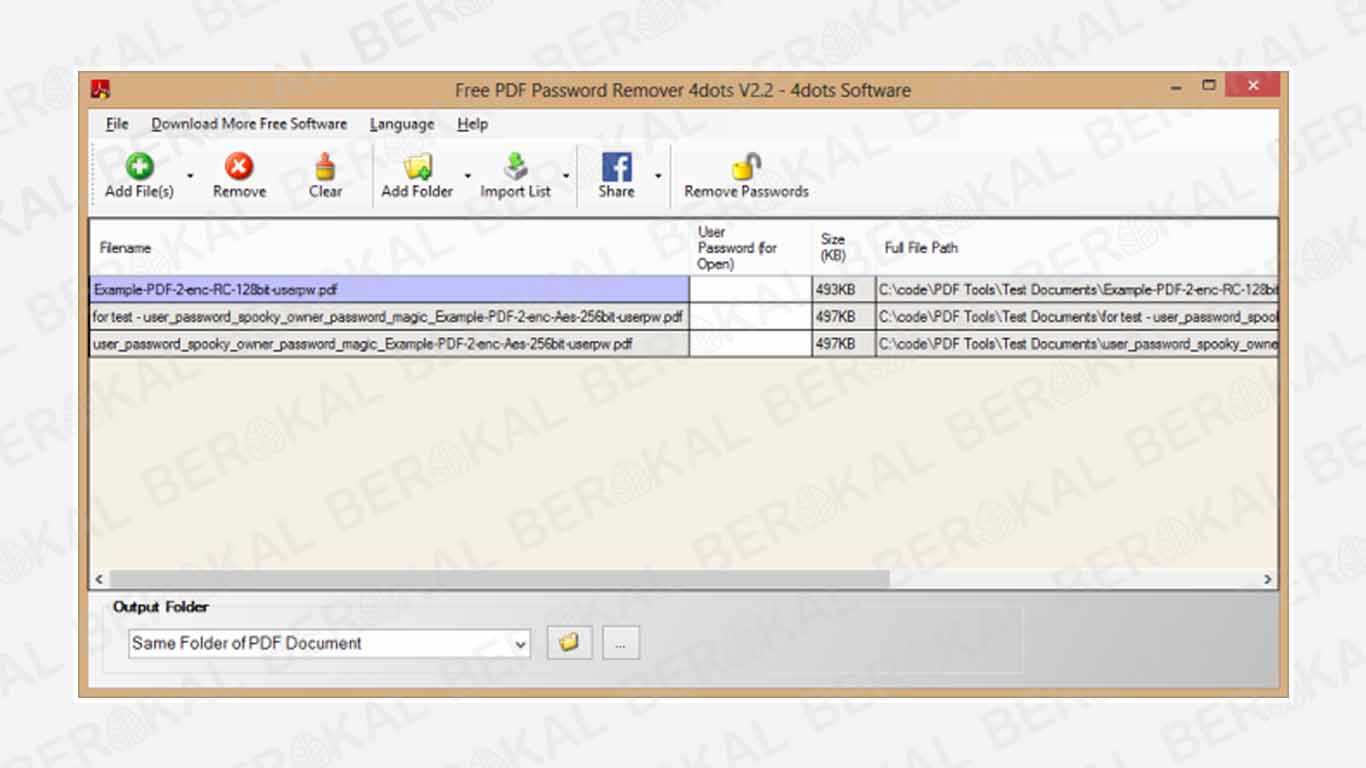This screenshot has width=1366, height=768.
Task: Click the red Remove icon
Action: (x=239, y=166)
